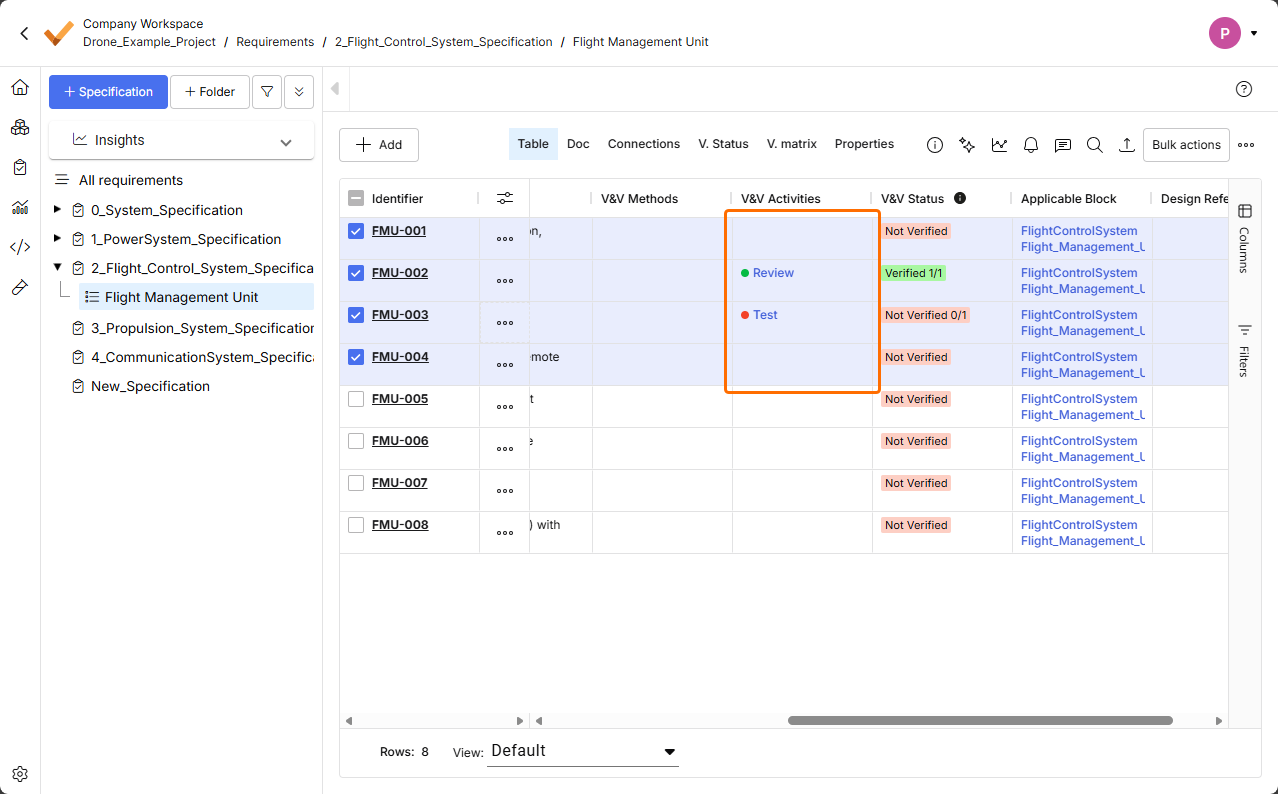Open the code icon in left sidebar
This screenshot has height=794, width=1278.
(20, 247)
